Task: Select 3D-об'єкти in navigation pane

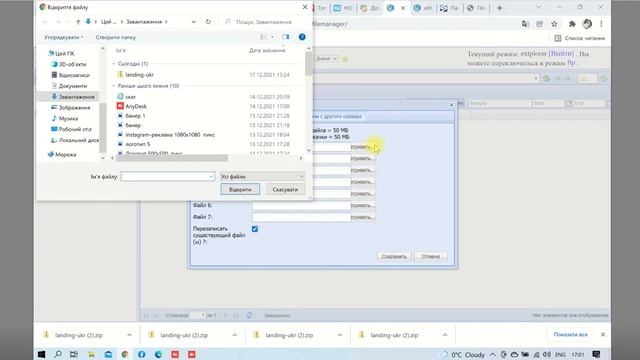Action: (x=68, y=64)
